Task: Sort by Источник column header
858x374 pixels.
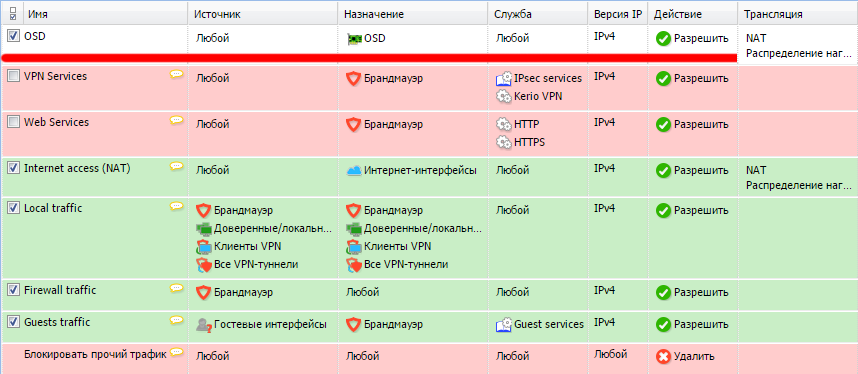Action: 263,13
